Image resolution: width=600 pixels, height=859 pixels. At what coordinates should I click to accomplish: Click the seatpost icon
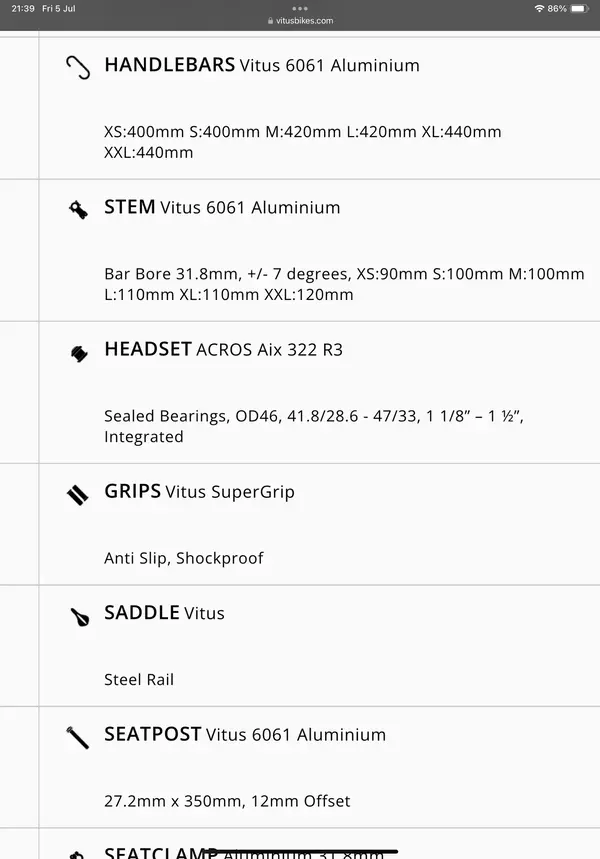pos(77,737)
